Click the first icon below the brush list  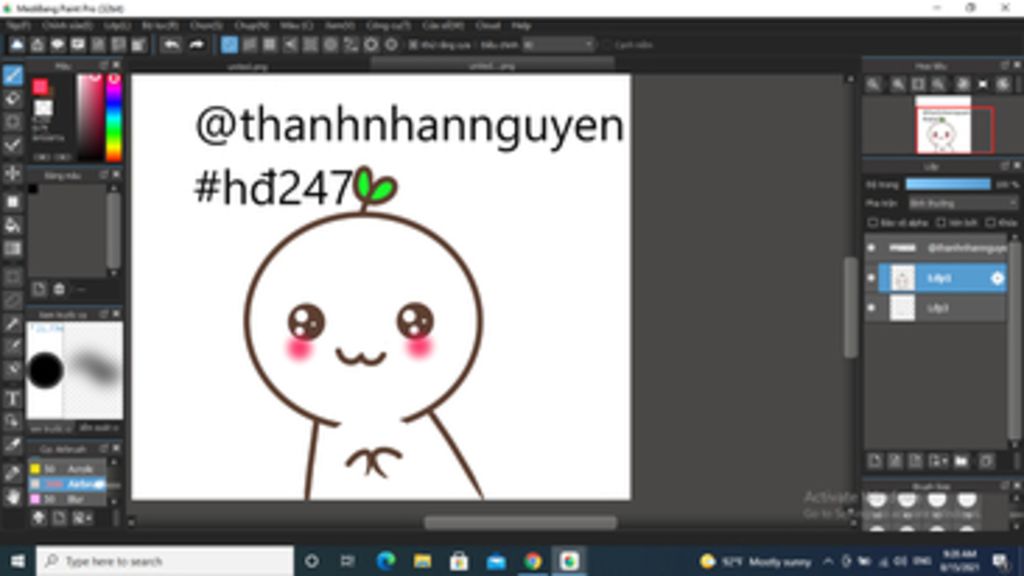[x=39, y=518]
